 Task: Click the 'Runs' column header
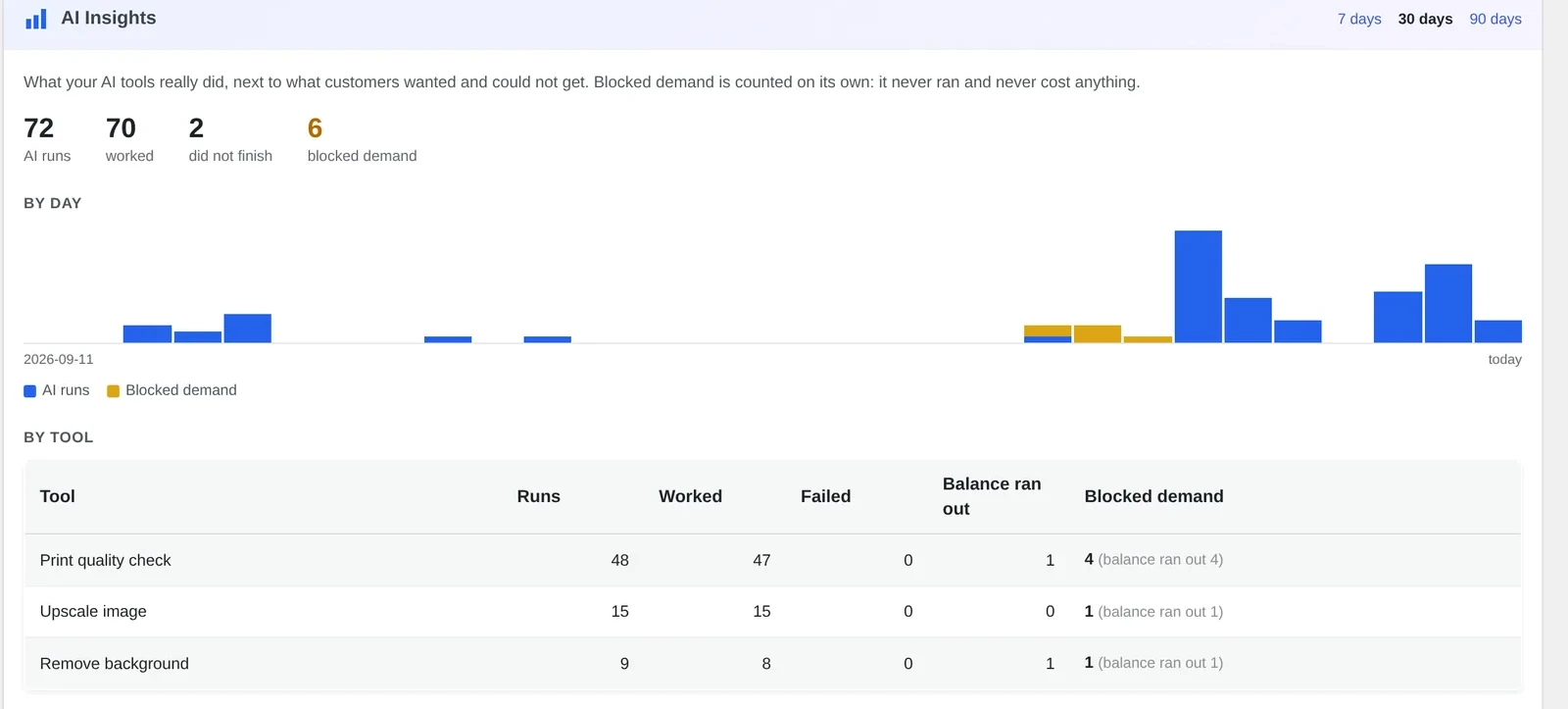[539, 496]
